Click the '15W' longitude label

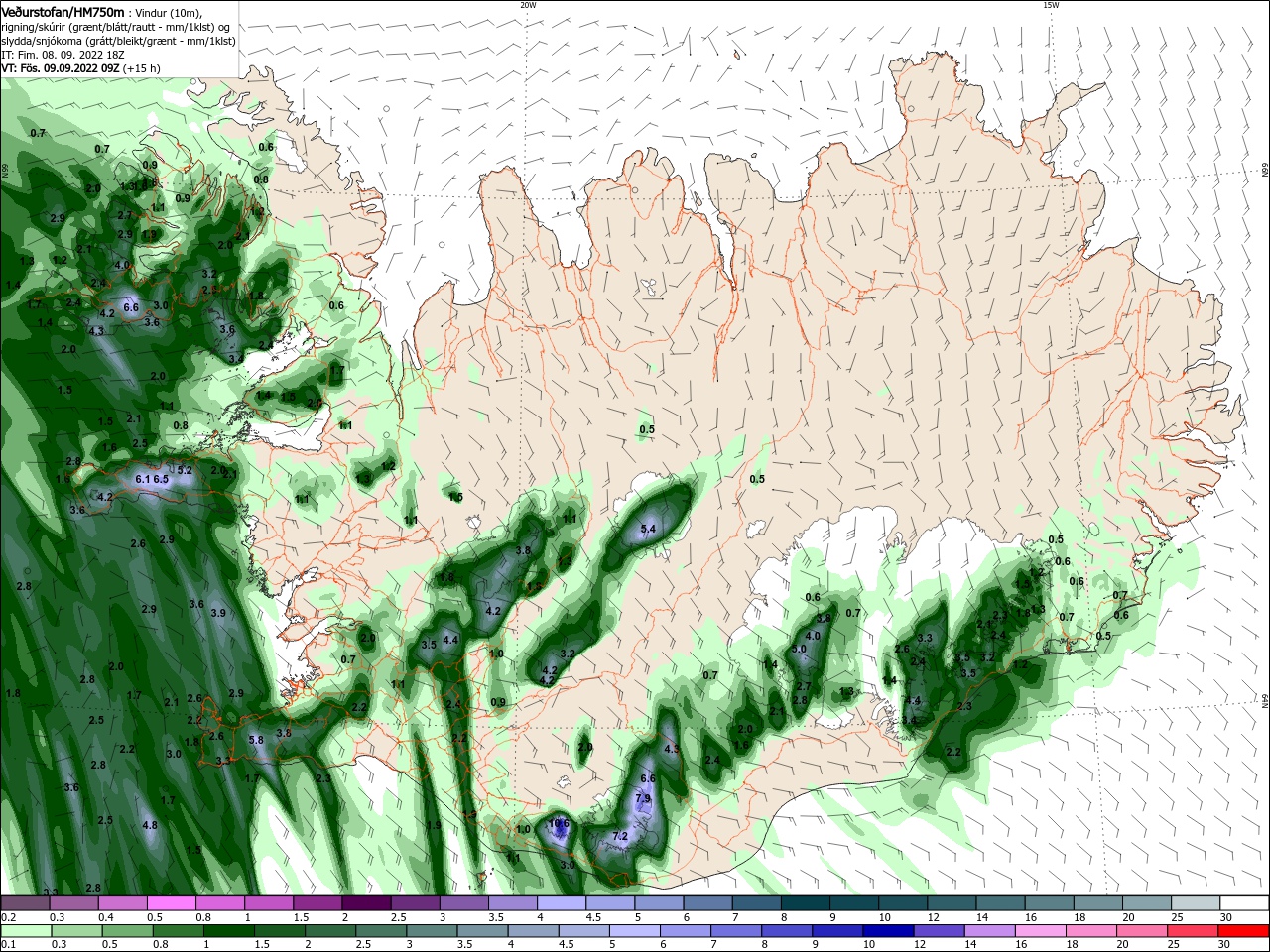(x=1051, y=5)
